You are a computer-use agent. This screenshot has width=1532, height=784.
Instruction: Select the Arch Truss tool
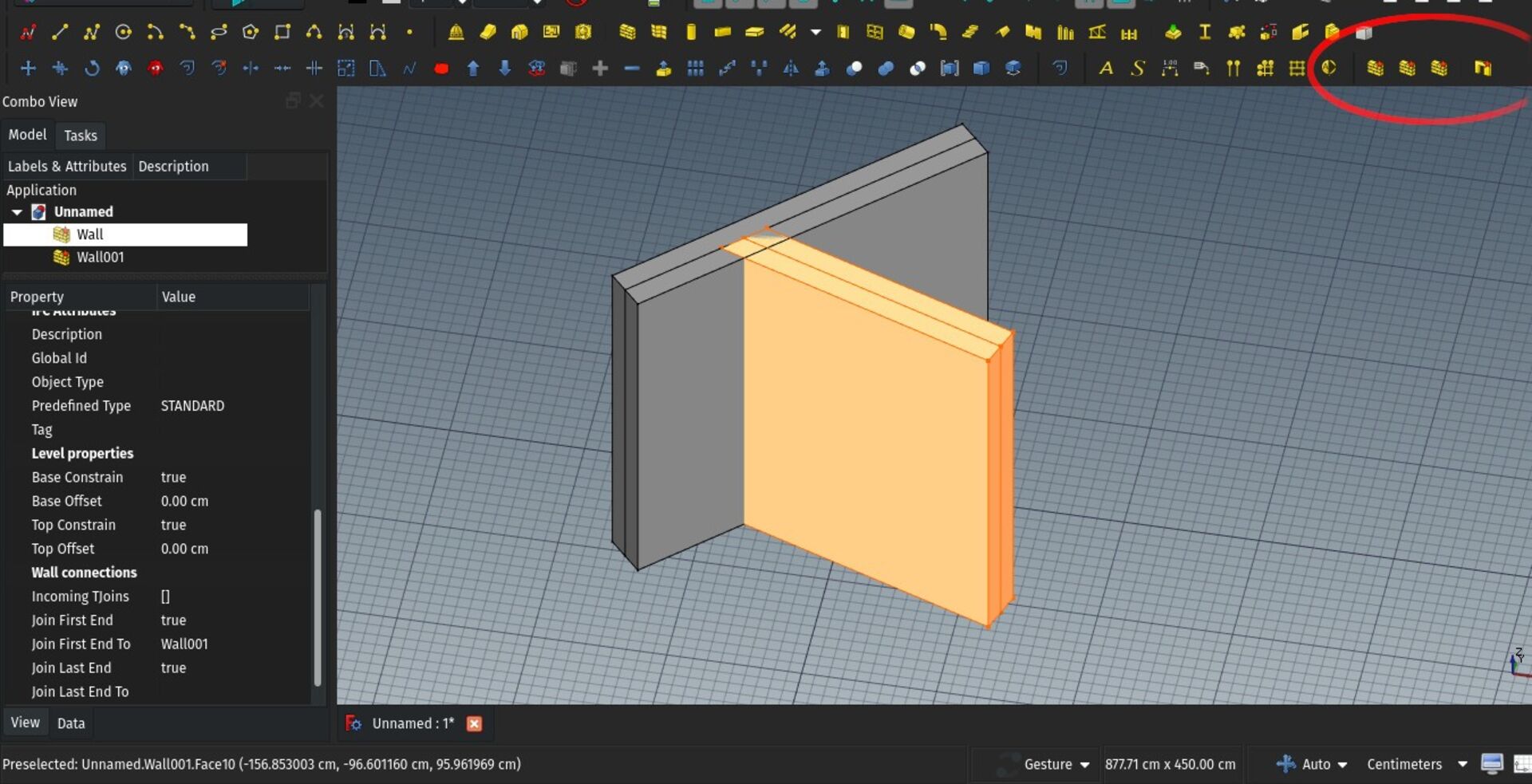[1097, 33]
